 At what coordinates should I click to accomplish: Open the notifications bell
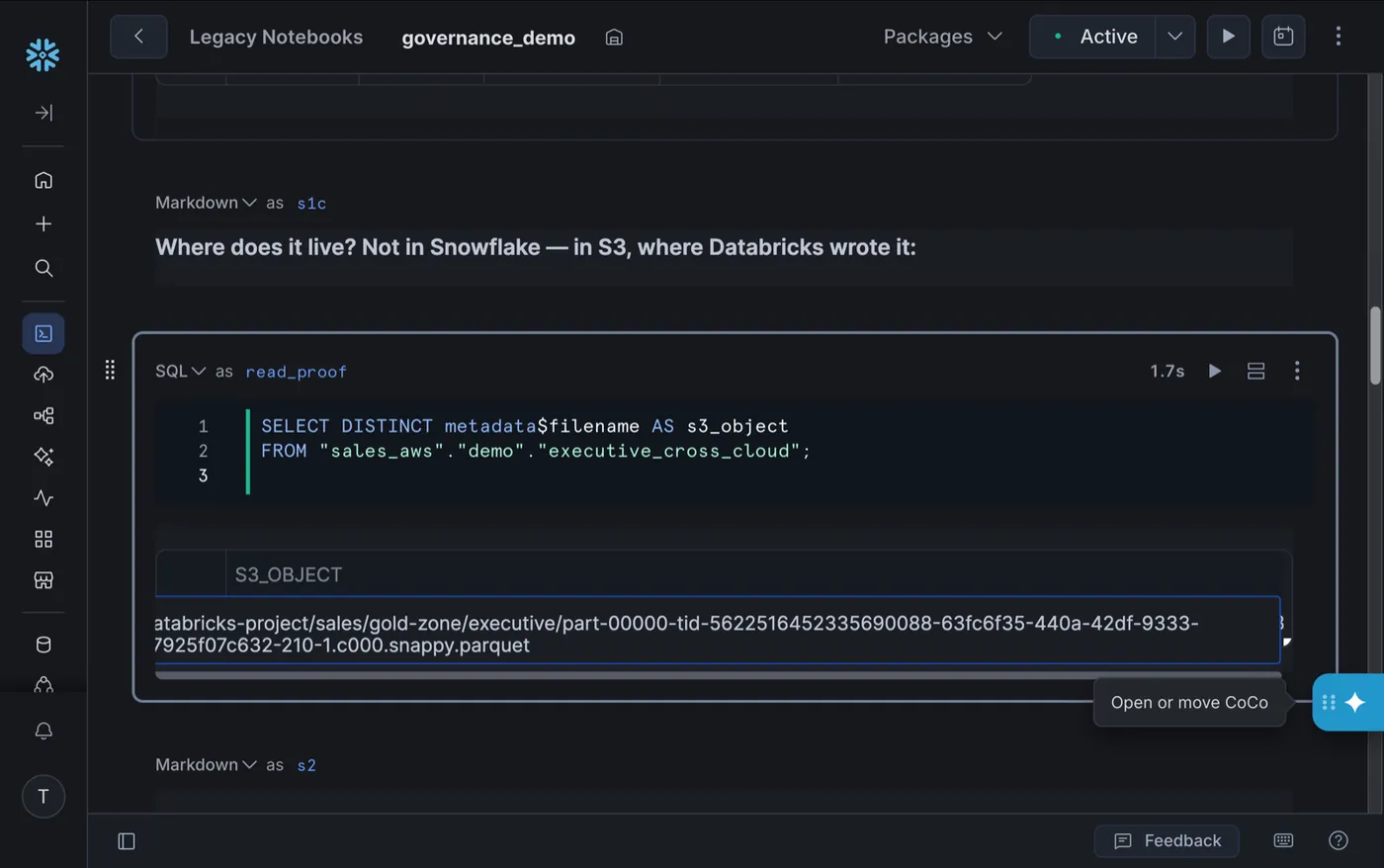(x=43, y=731)
